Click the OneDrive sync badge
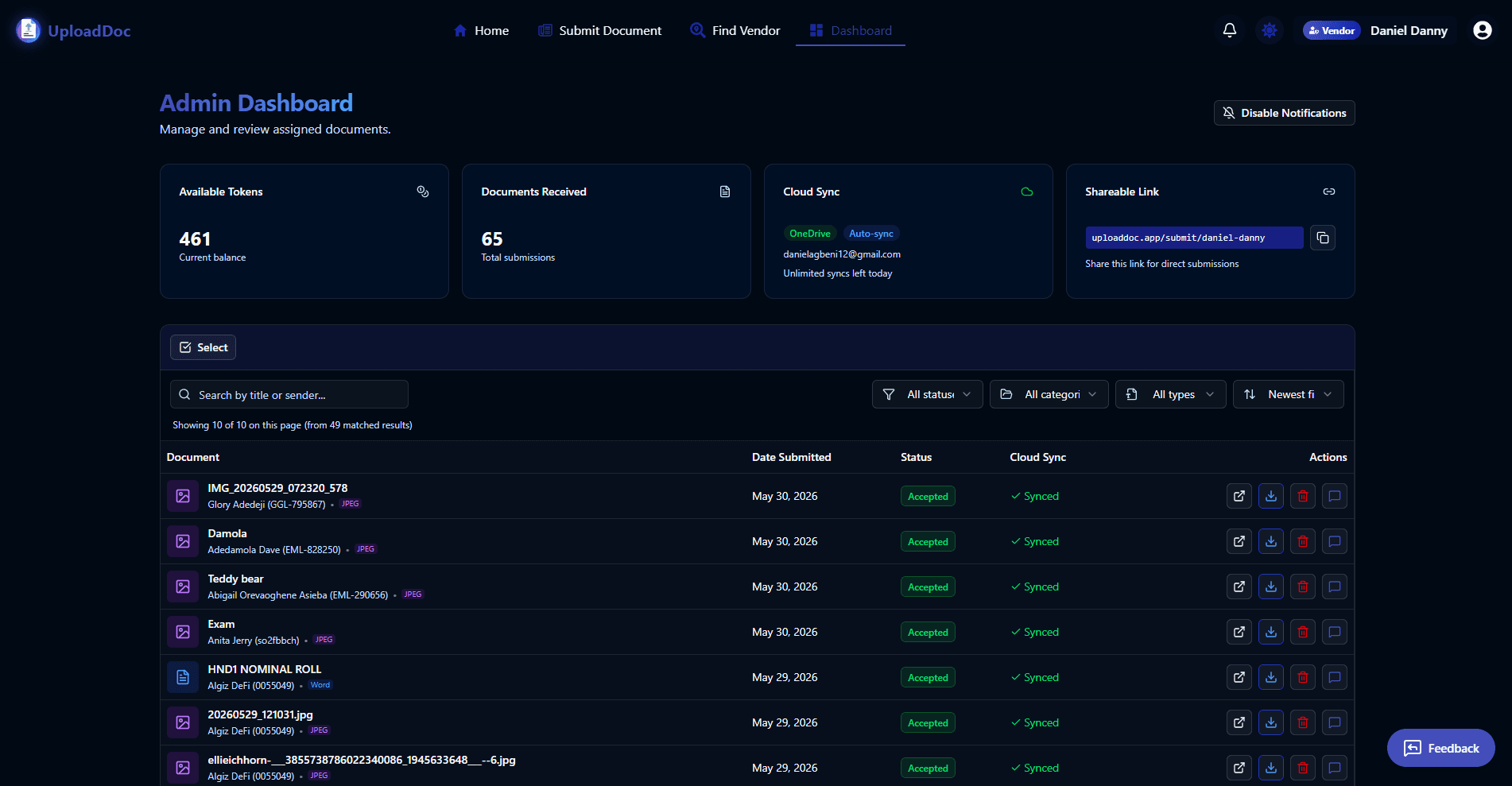Image resolution: width=1512 pixels, height=786 pixels. [809, 234]
